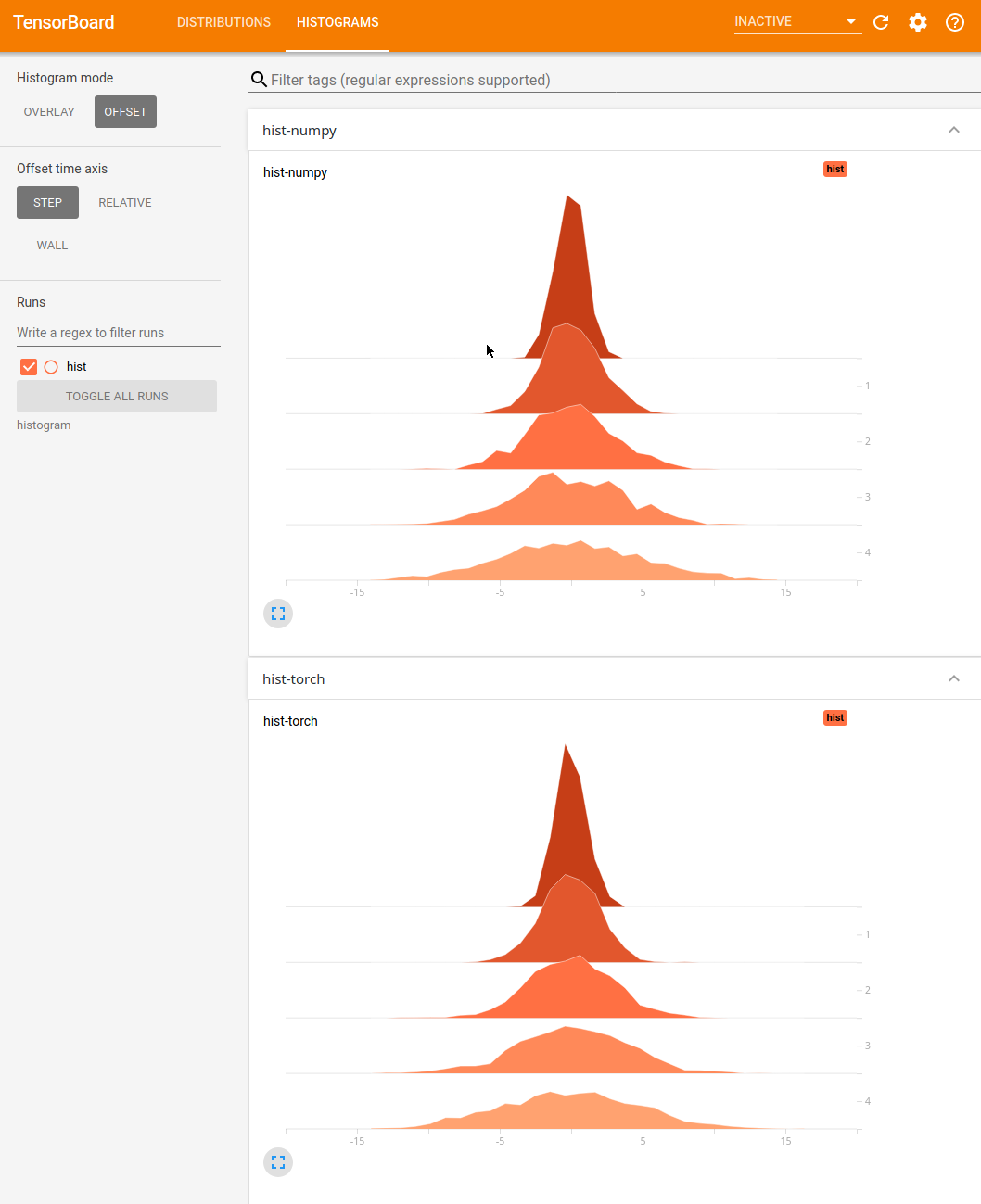Viewport: 981px width, 1204px height.
Task: Collapse the hist-torch card
Action: point(953,678)
